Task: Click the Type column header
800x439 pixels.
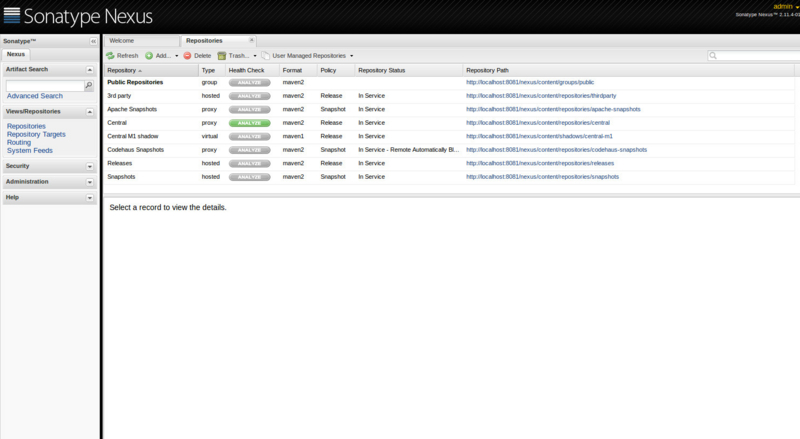Action: click(x=212, y=70)
